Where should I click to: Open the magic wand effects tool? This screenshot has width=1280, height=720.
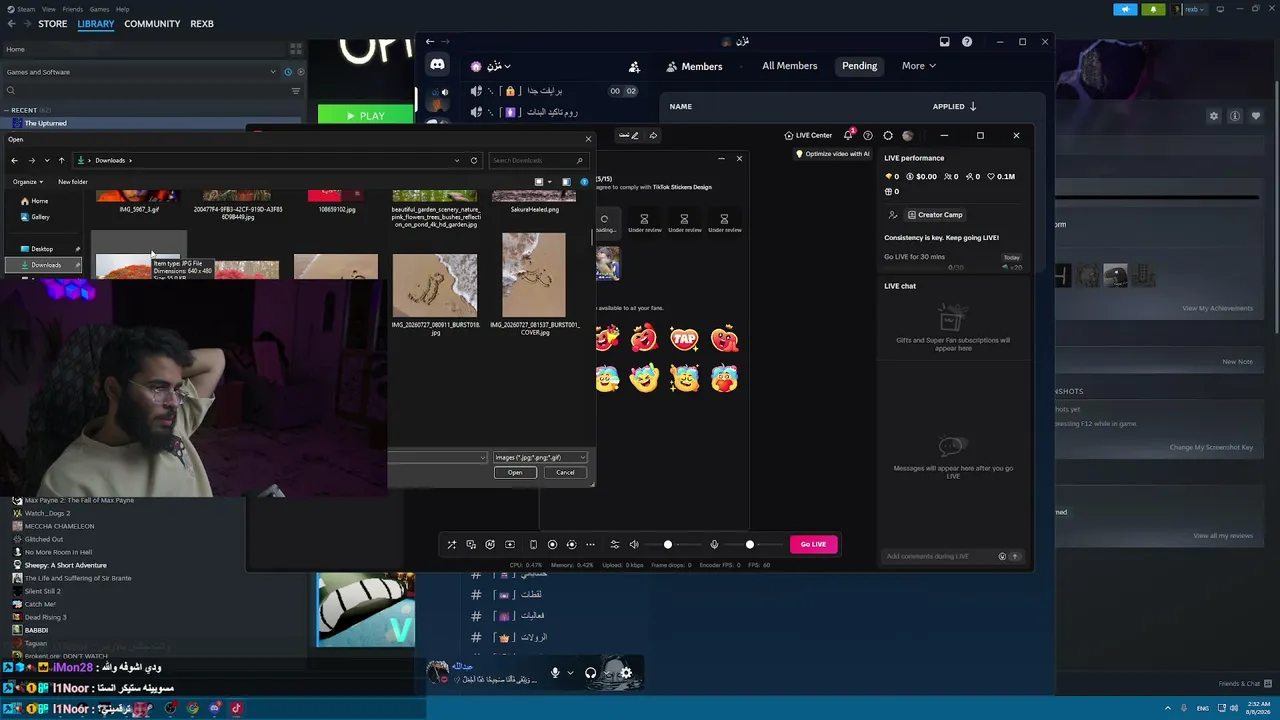click(451, 544)
